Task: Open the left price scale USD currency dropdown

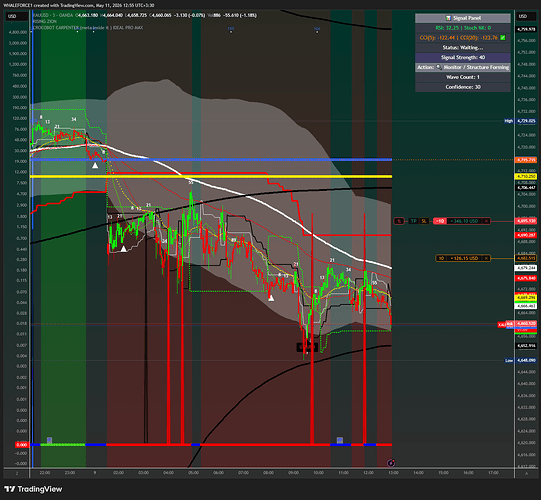Action: pos(12,16)
